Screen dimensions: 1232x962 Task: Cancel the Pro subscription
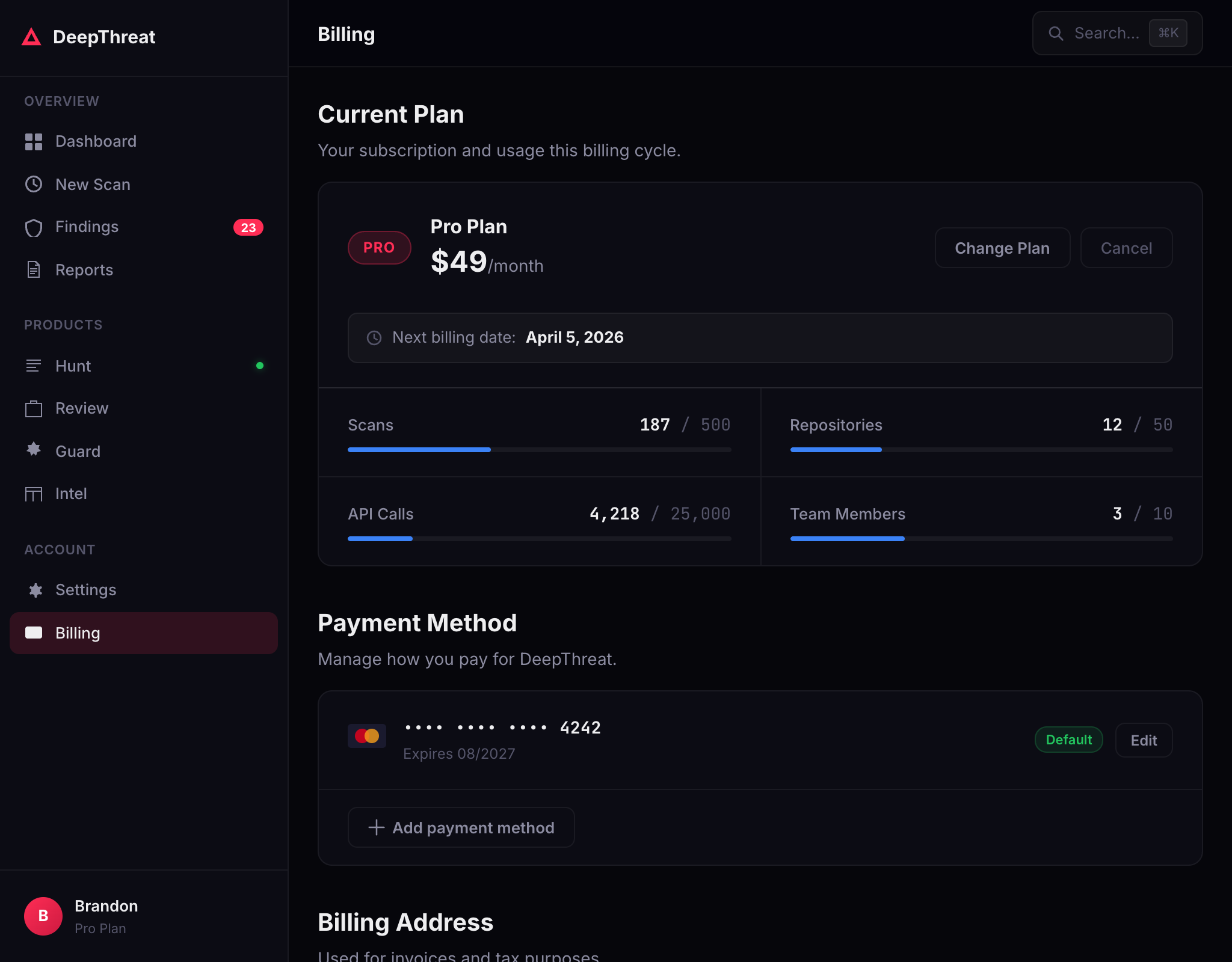tap(1126, 248)
